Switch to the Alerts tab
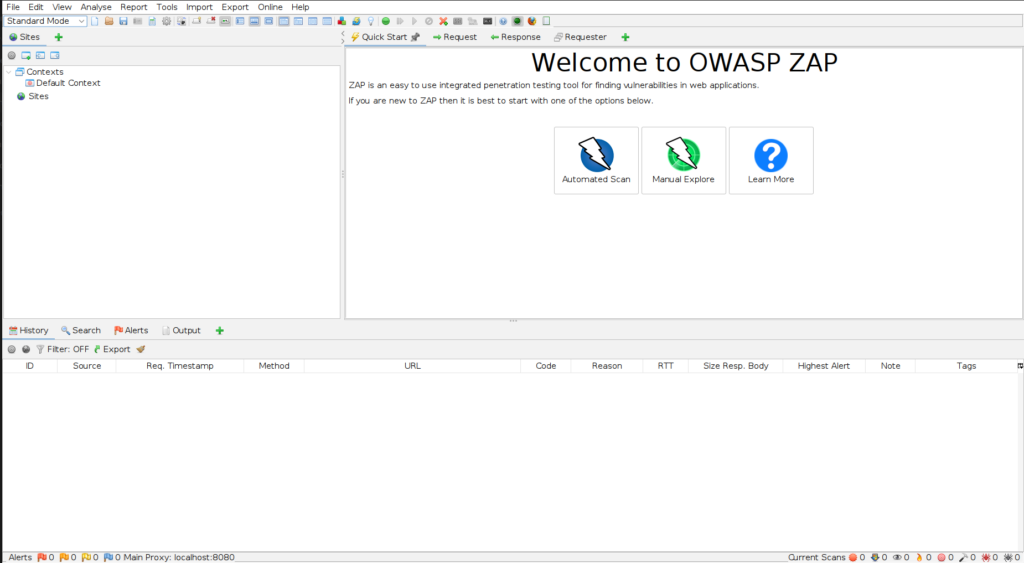This screenshot has width=1024, height=563. coord(130,330)
